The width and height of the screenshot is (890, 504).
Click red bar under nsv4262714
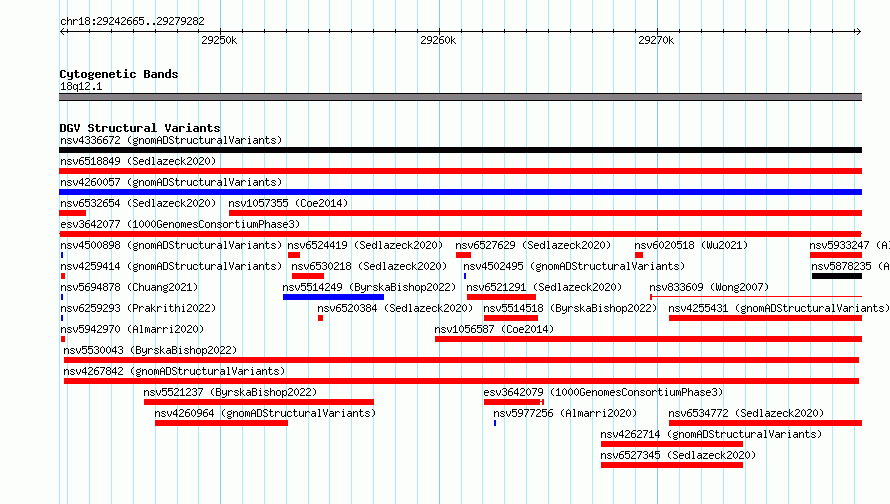tap(672, 444)
